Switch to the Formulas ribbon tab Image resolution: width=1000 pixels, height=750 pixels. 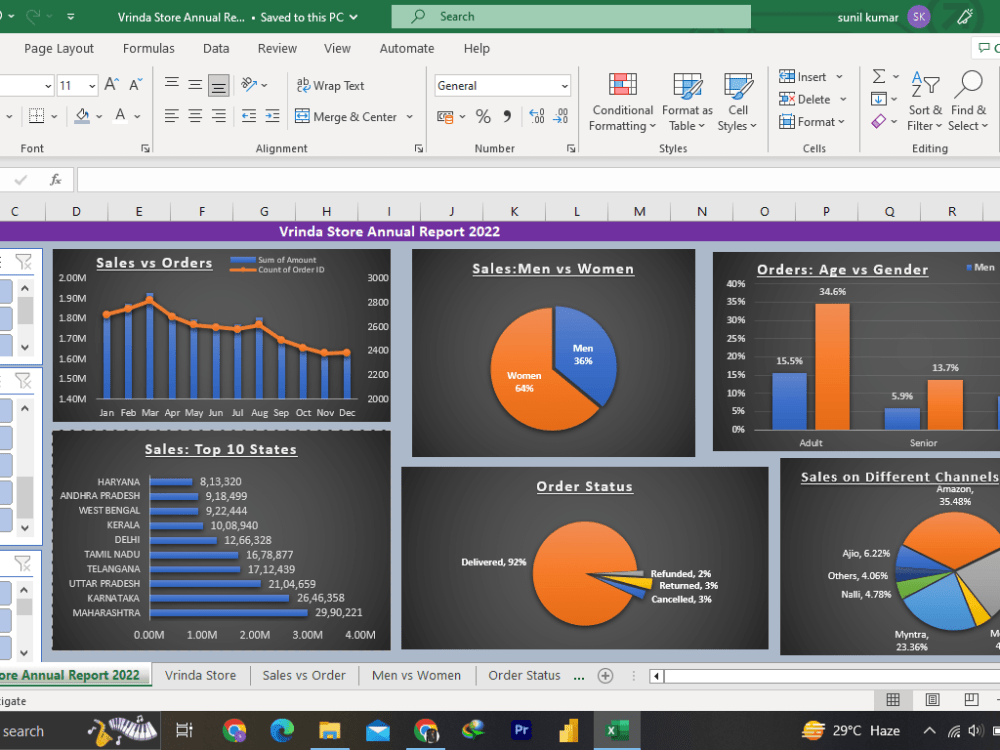pyautogui.click(x=148, y=48)
